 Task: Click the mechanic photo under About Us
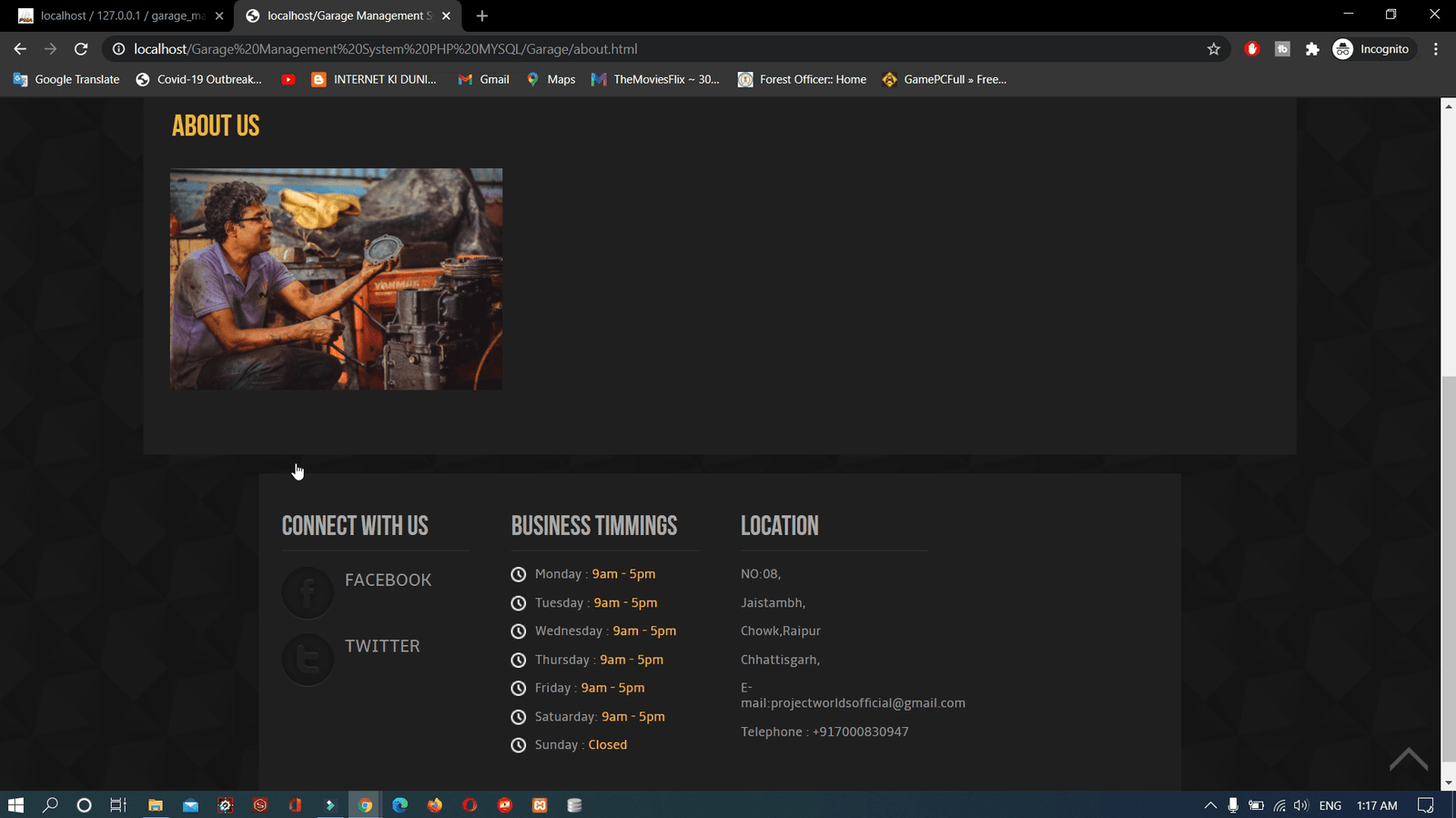click(336, 278)
